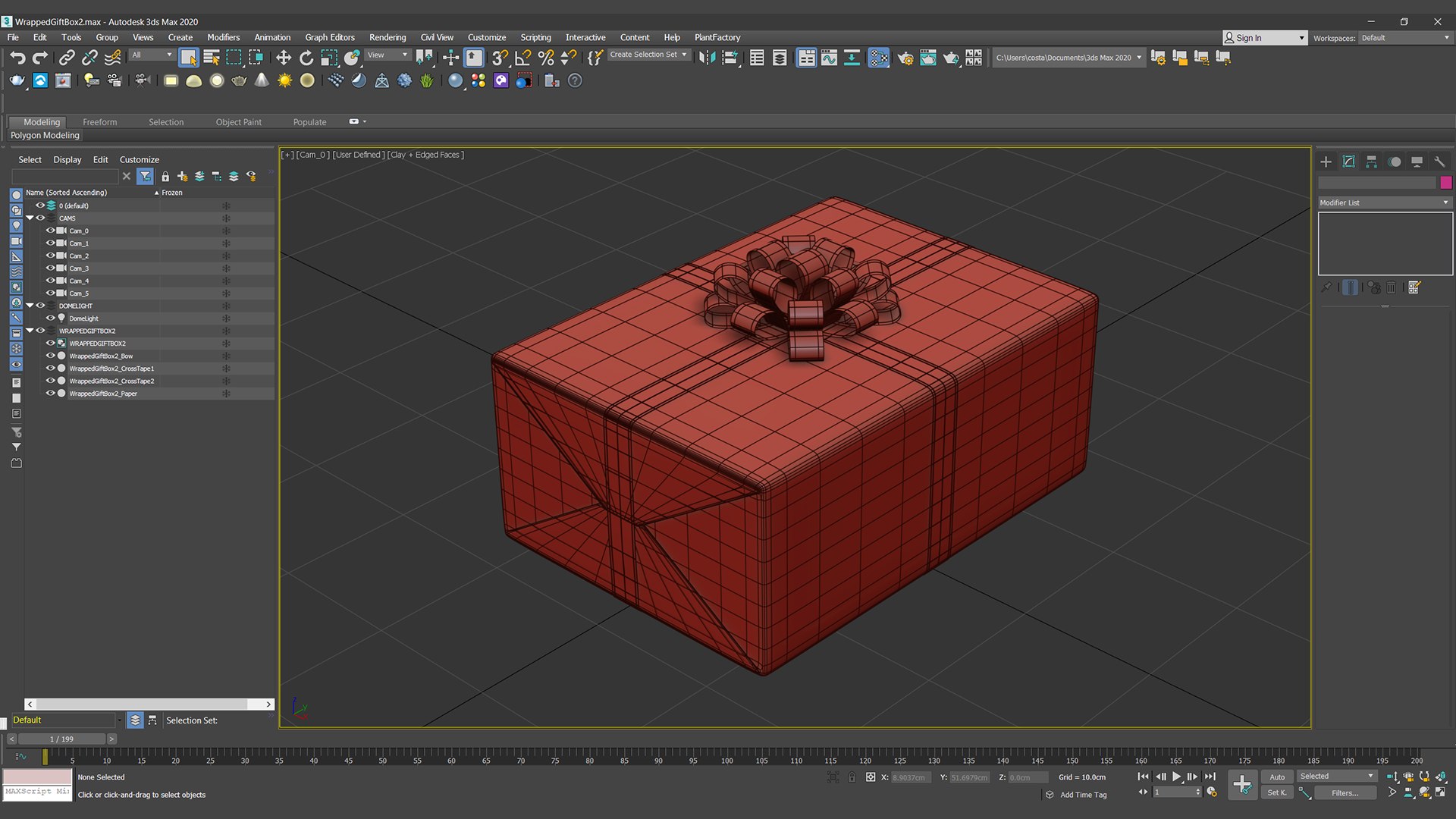This screenshot has width=1456, height=819.
Task: Click the Redo arrow icon
Action: 40,58
